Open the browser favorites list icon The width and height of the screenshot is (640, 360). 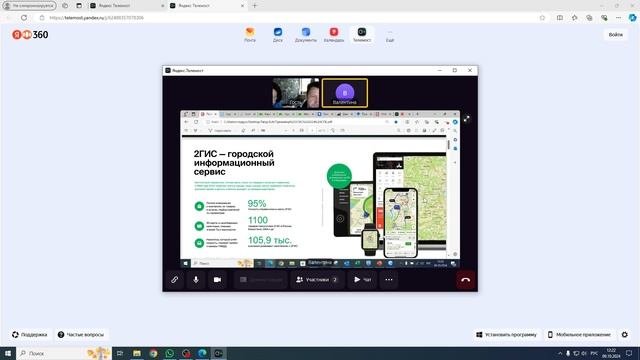point(575,18)
